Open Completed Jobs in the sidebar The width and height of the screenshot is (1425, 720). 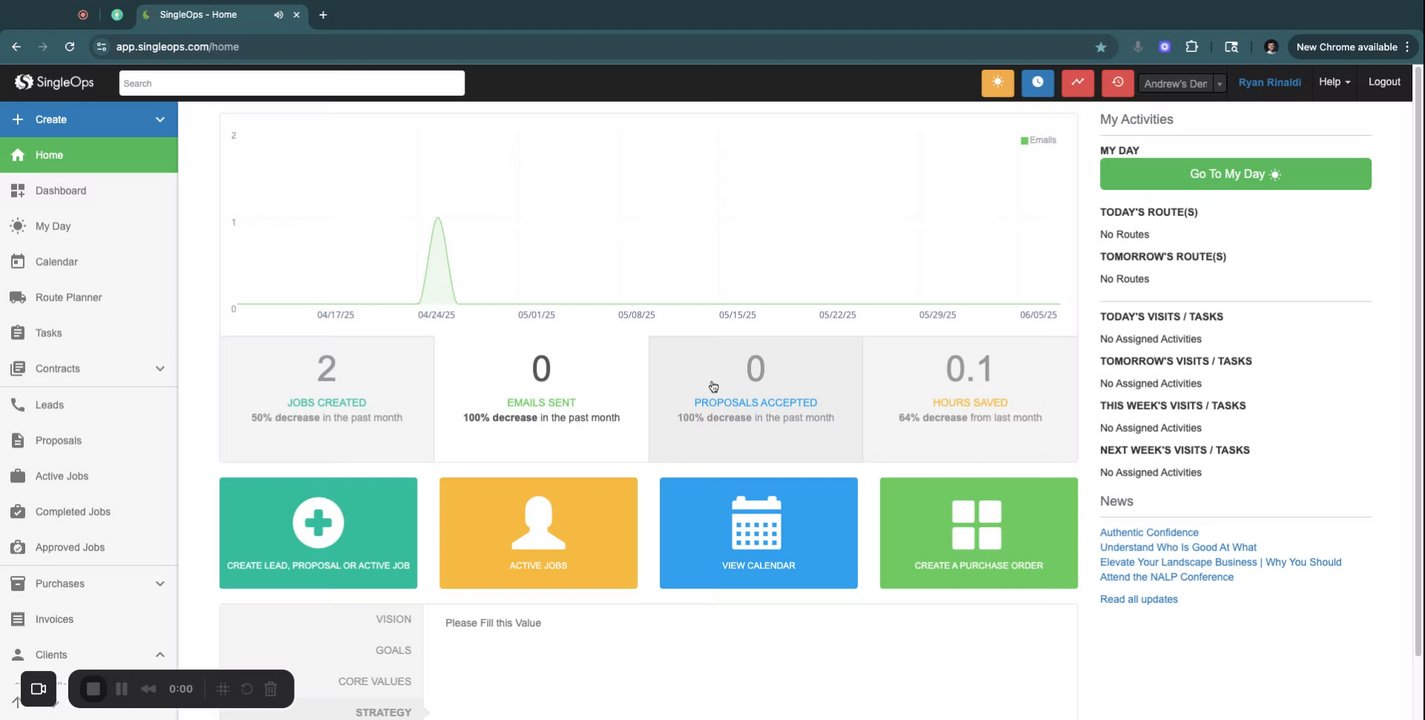tap(89, 512)
